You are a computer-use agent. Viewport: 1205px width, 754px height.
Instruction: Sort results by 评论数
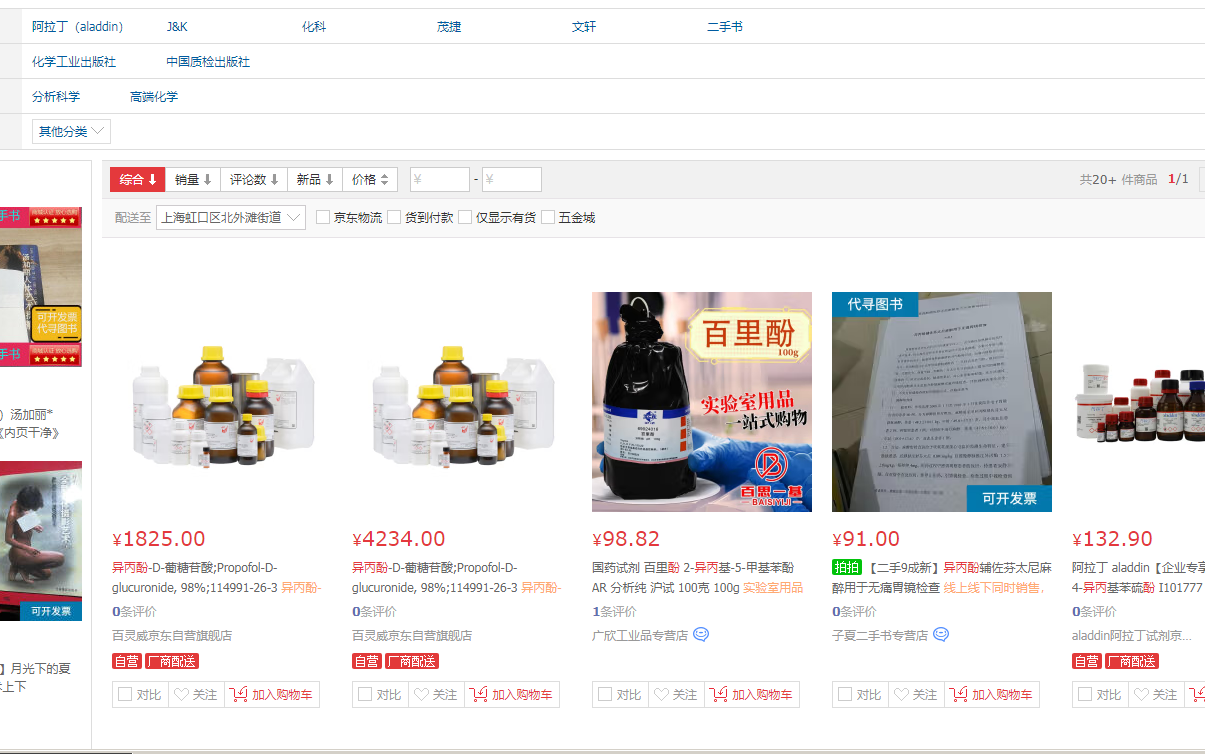pyautogui.click(x=254, y=180)
